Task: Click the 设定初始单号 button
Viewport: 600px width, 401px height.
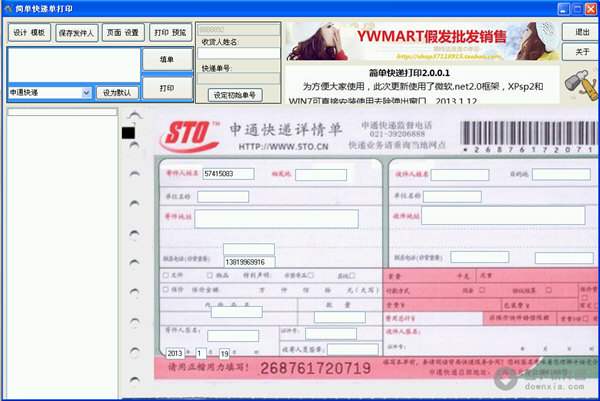Action: pos(235,95)
